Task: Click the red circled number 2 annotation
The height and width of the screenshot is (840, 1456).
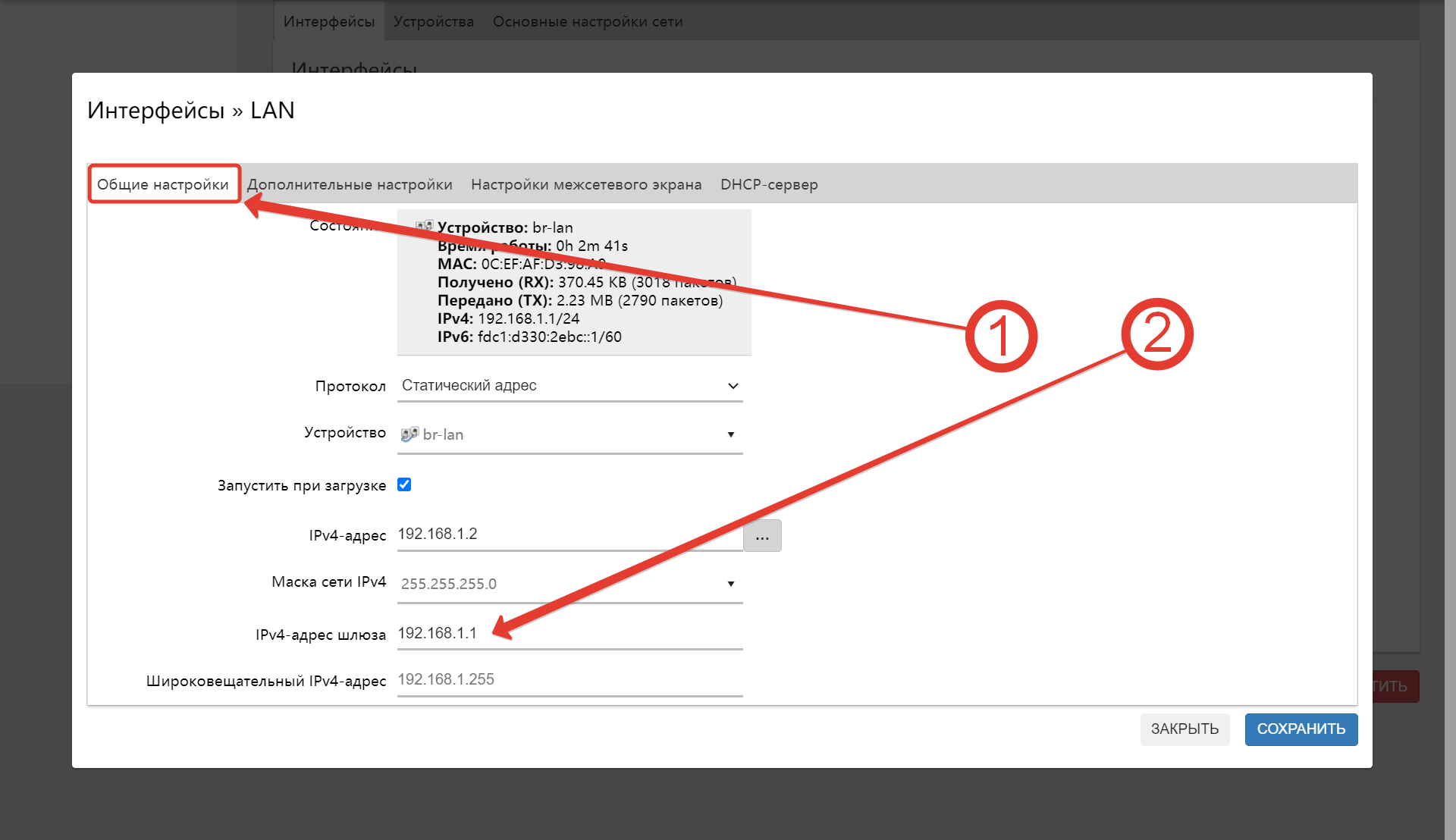Action: click(1156, 334)
